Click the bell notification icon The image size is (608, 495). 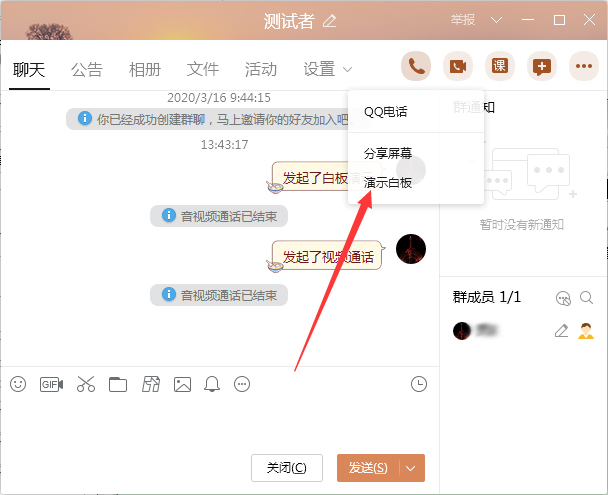click(212, 384)
